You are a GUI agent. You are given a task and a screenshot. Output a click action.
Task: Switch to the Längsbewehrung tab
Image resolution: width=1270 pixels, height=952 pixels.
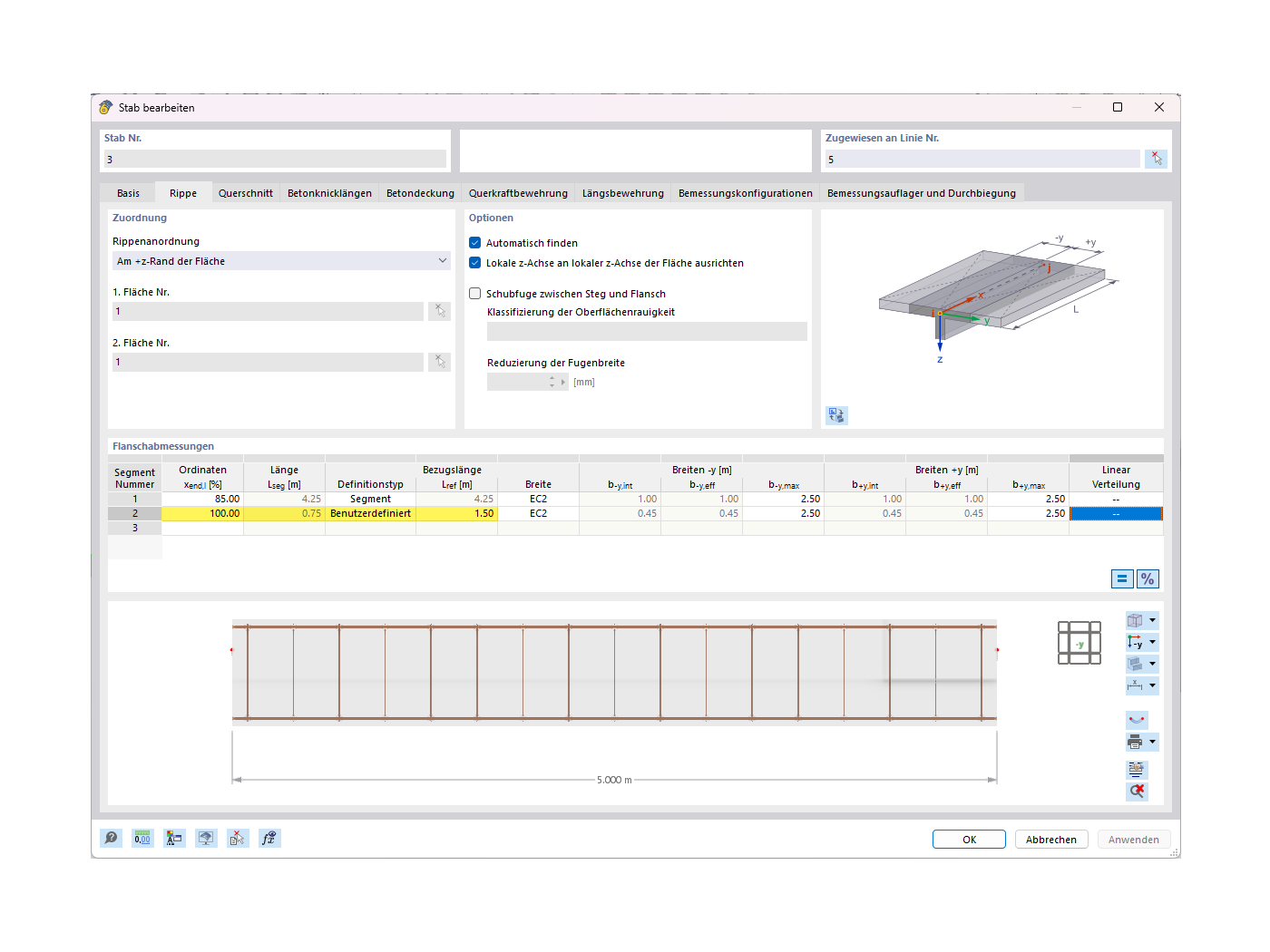pos(623,193)
